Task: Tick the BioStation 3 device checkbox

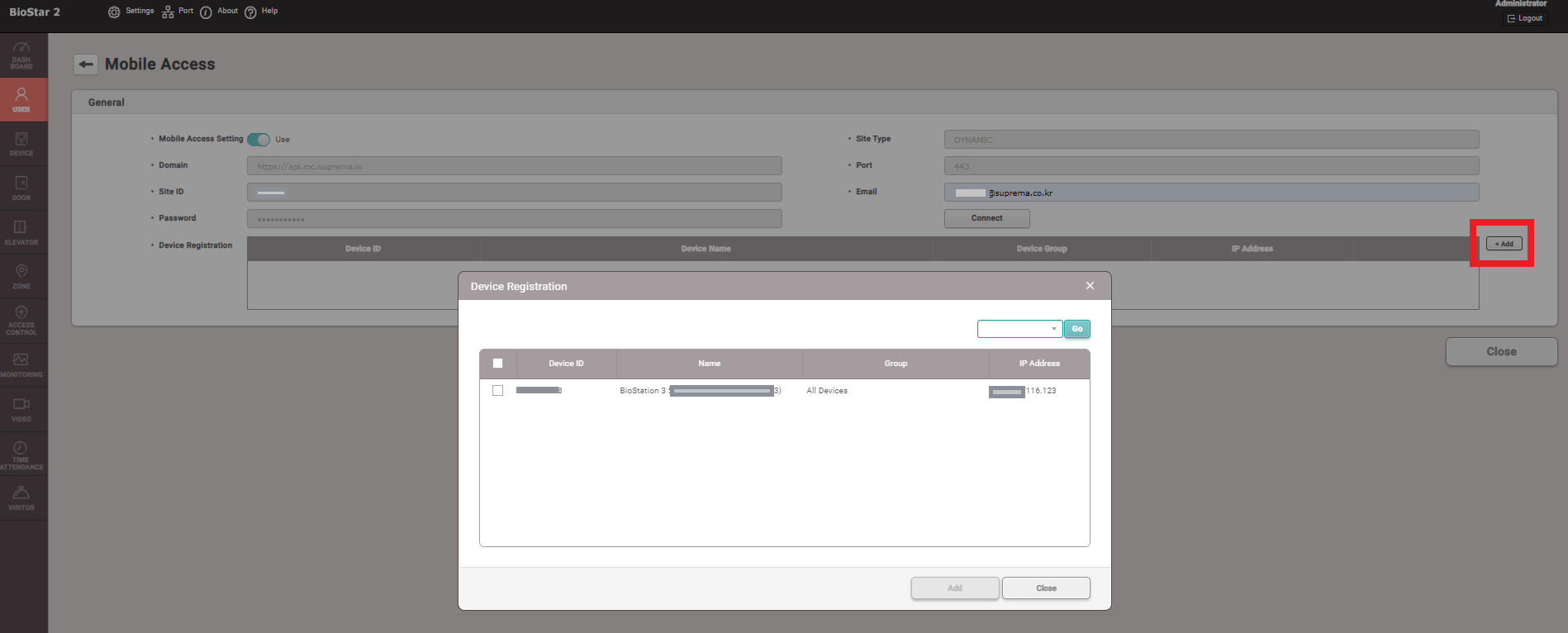Action: tap(497, 391)
